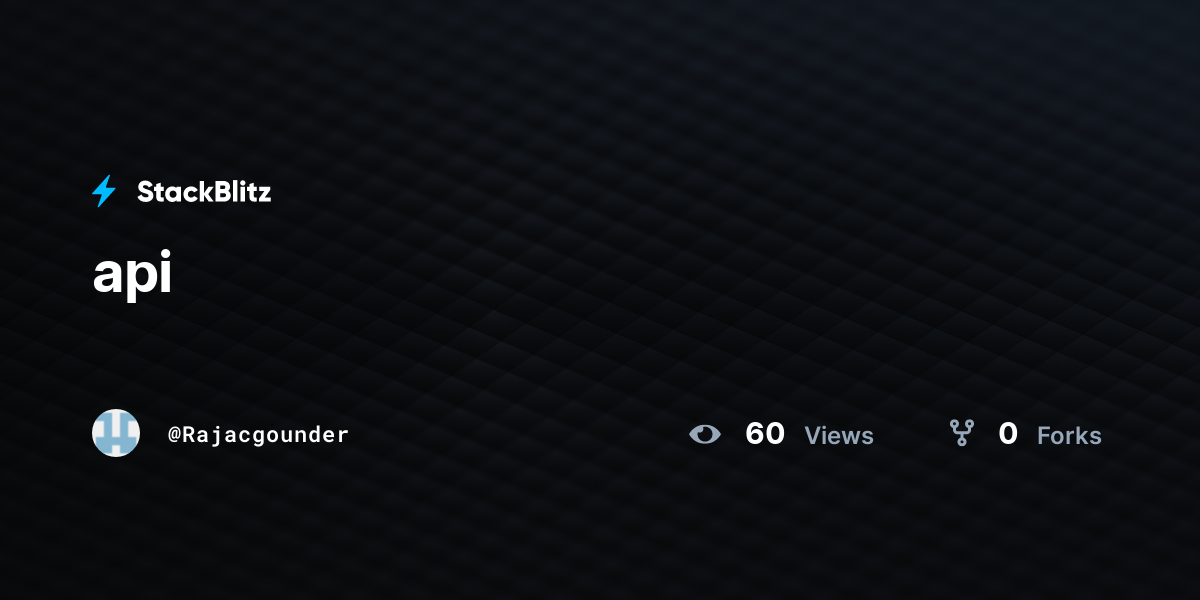Select the number 0 before Forks
The image size is (1200, 600).
[x=1008, y=434]
